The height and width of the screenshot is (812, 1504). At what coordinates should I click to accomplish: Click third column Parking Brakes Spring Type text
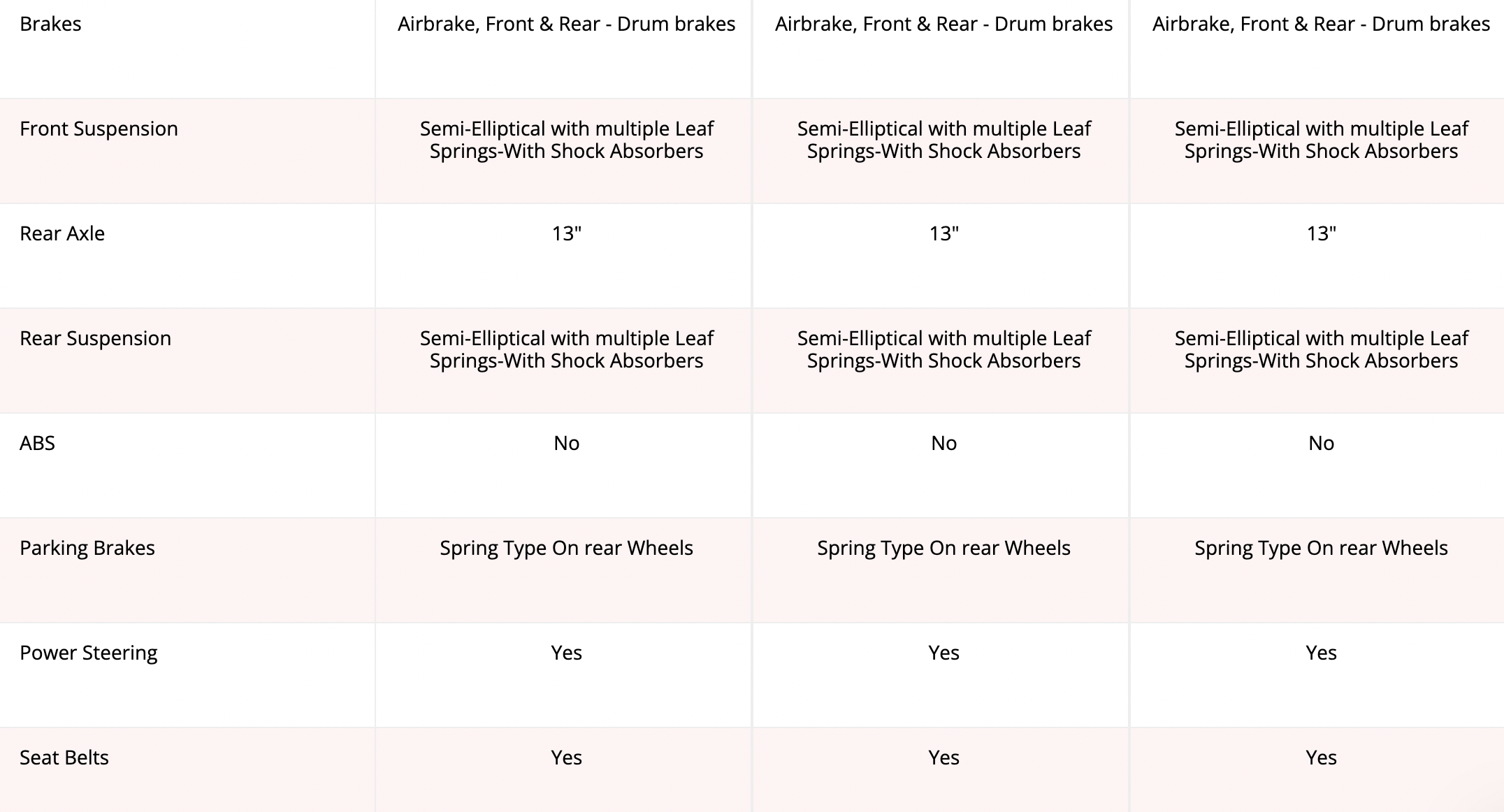tap(1321, 548)
